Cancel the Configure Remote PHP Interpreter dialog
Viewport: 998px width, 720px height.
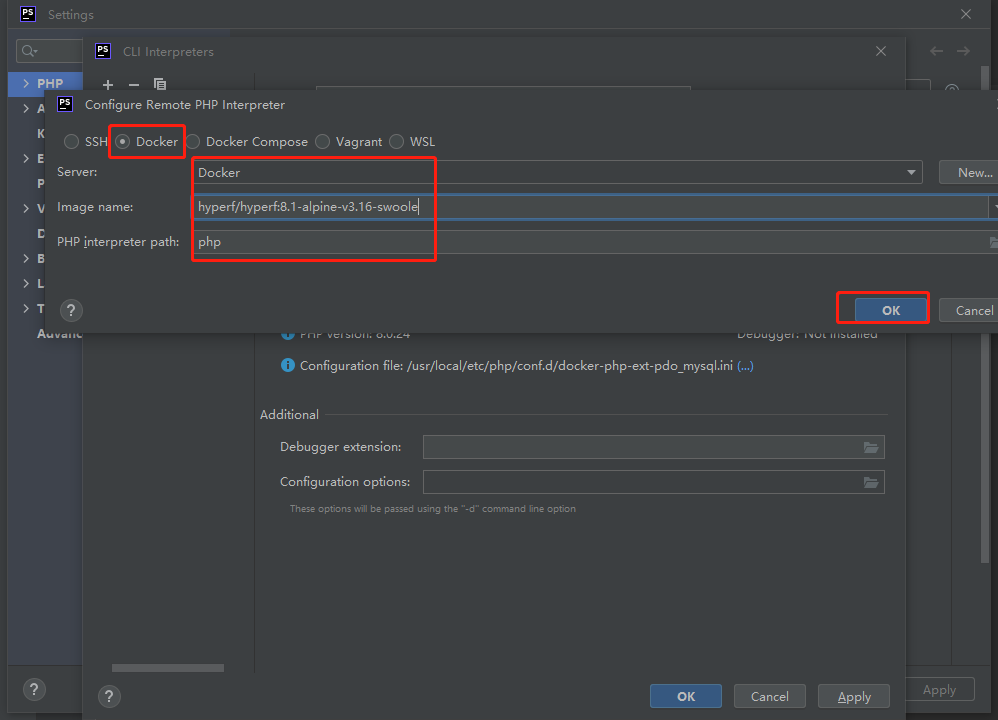968,310
